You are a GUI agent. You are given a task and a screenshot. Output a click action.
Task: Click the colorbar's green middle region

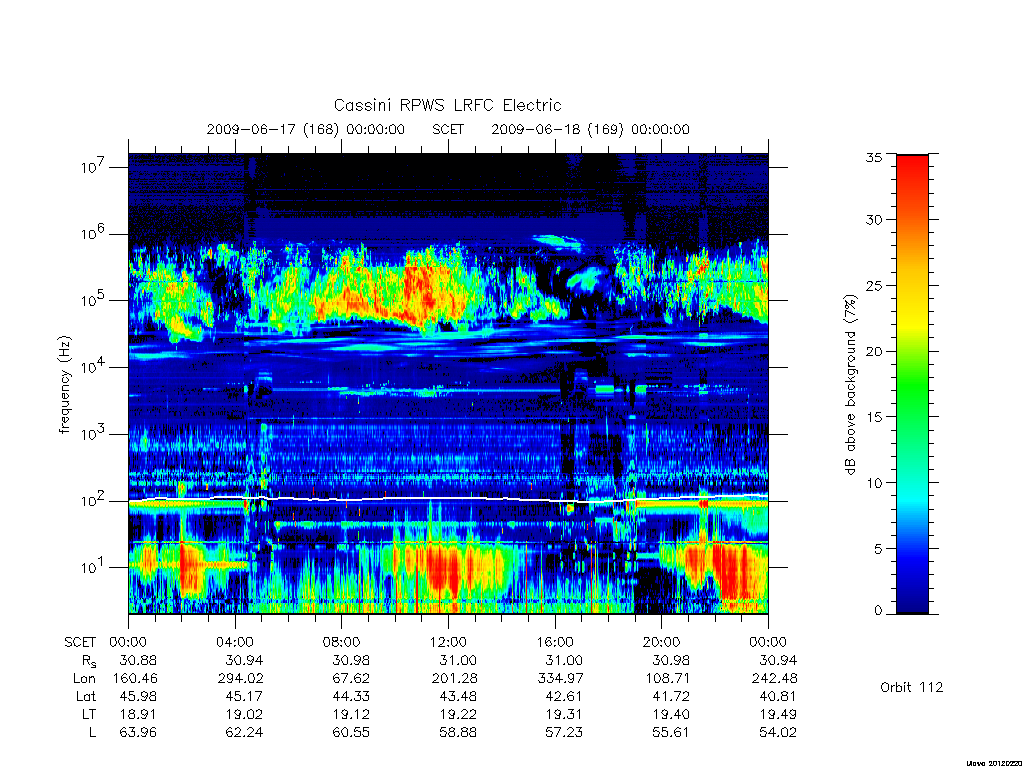(x=912, y=385)
